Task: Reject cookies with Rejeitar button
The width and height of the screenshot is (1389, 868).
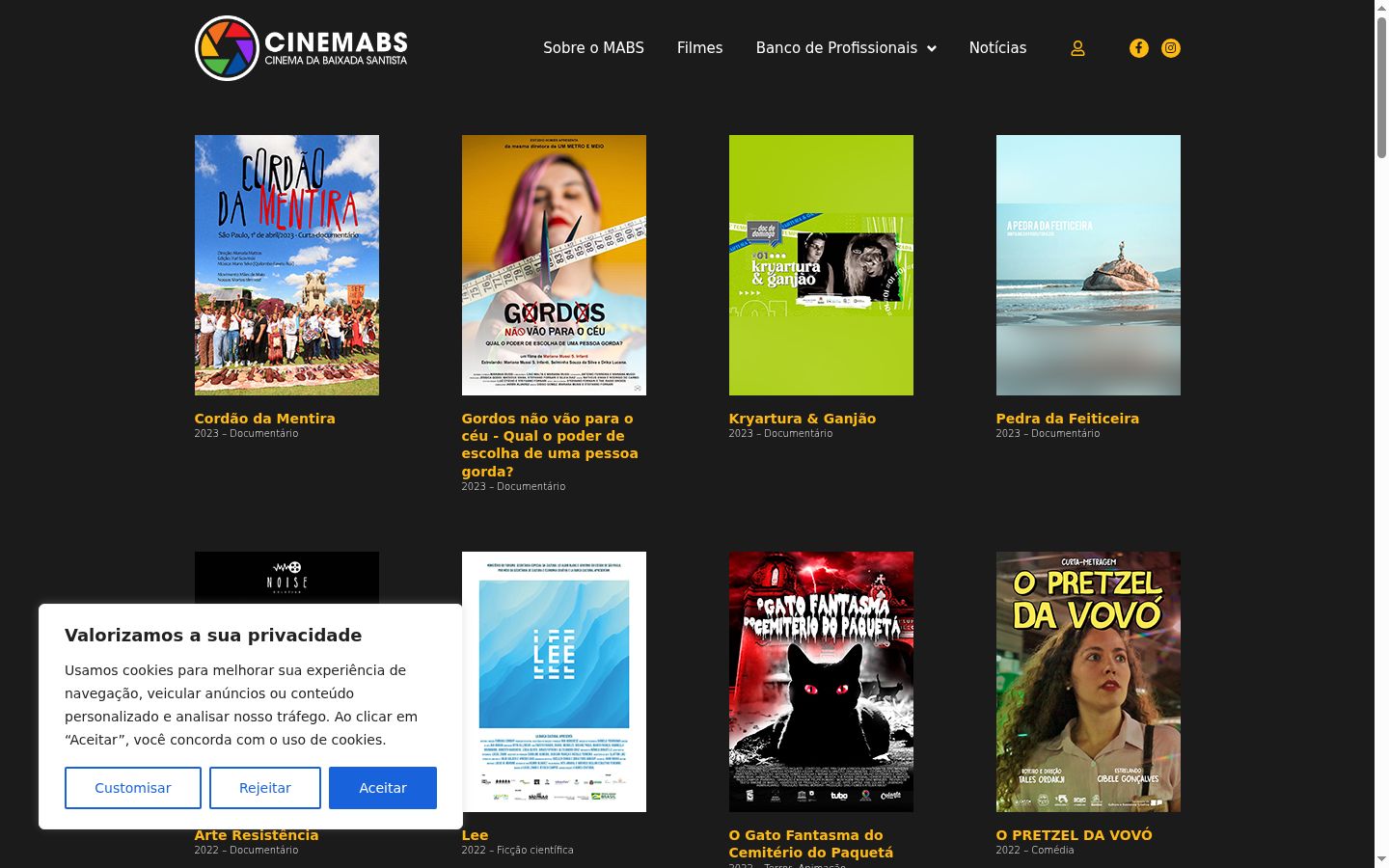Action: tap(265, 788)
